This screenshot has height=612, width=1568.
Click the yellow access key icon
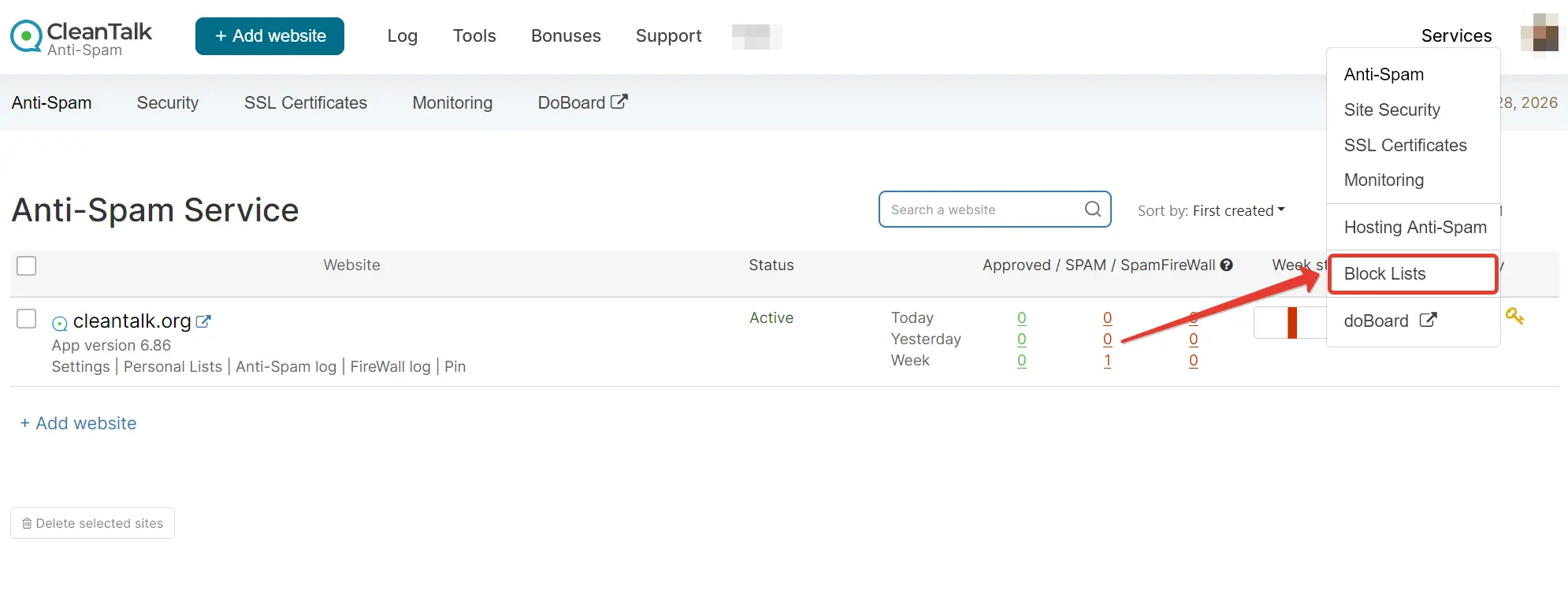tap(1514, 317)
